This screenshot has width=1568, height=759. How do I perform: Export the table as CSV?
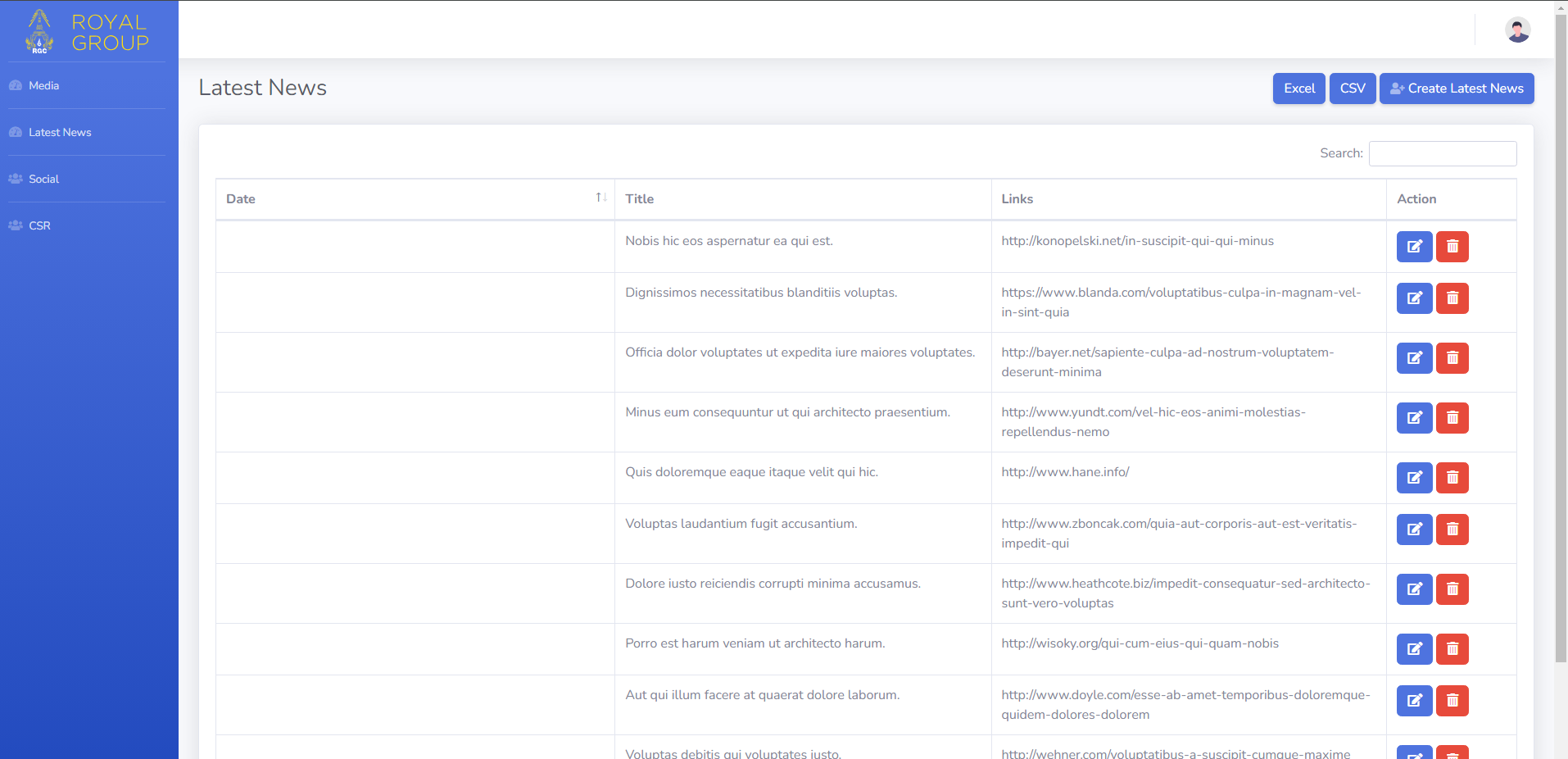1352,89
